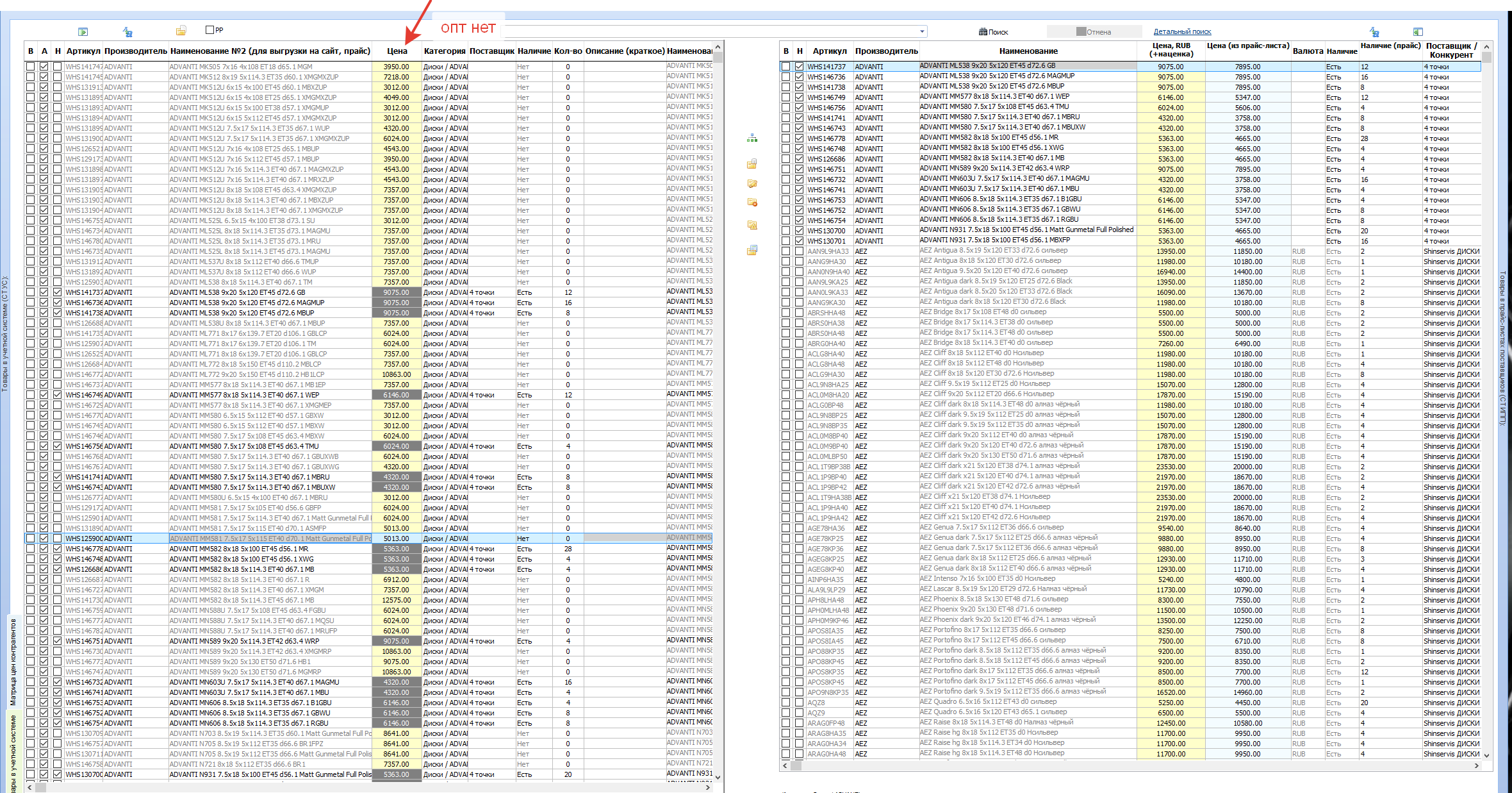Viewport: 1512px width, 793px height.
Task: Click the letter-A find icon above the right price-list table
Action: pyautogui.click(x=1374, y=31)
